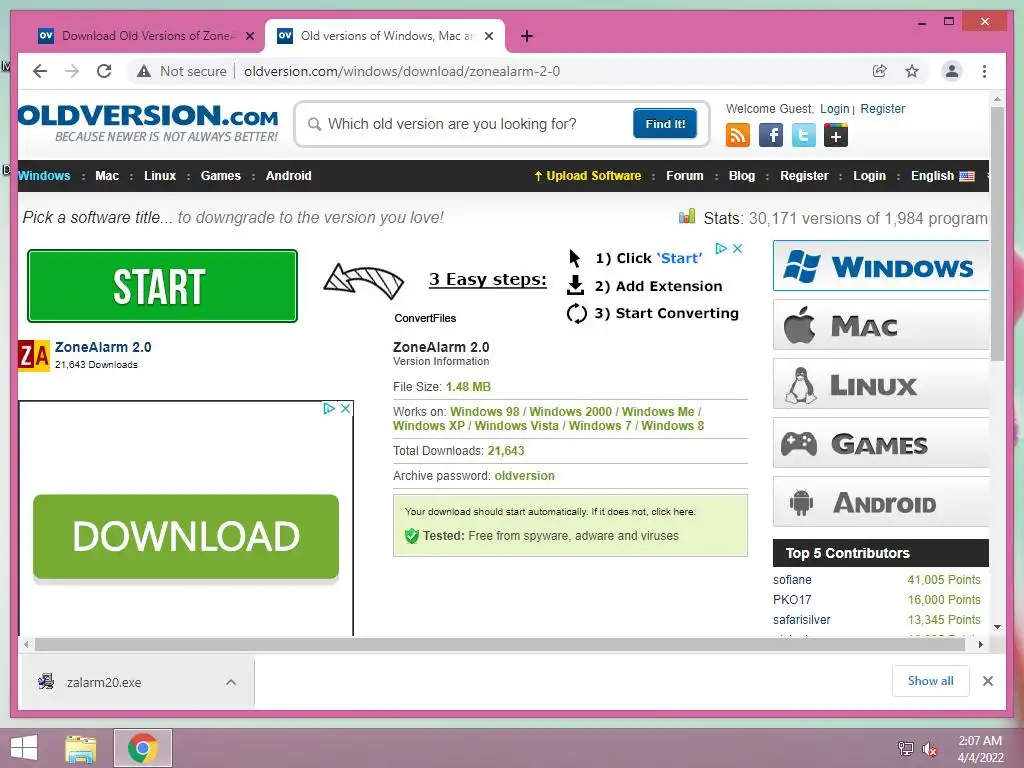Select Android in the navigation bar
The height and width of the screenshot is (768, 1024).
tap(289, 176)
